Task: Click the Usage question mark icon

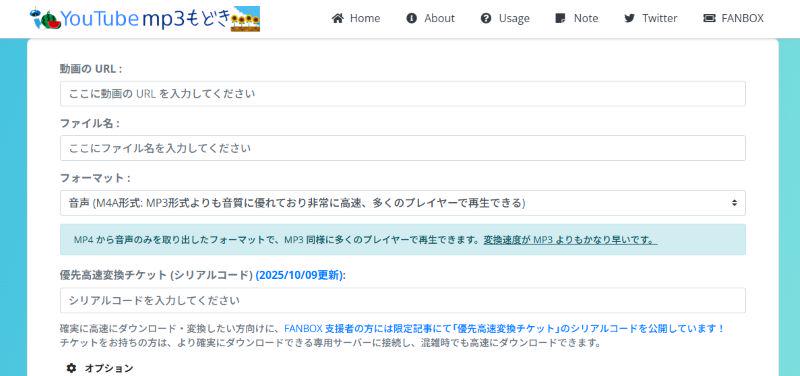Action: 486,18
